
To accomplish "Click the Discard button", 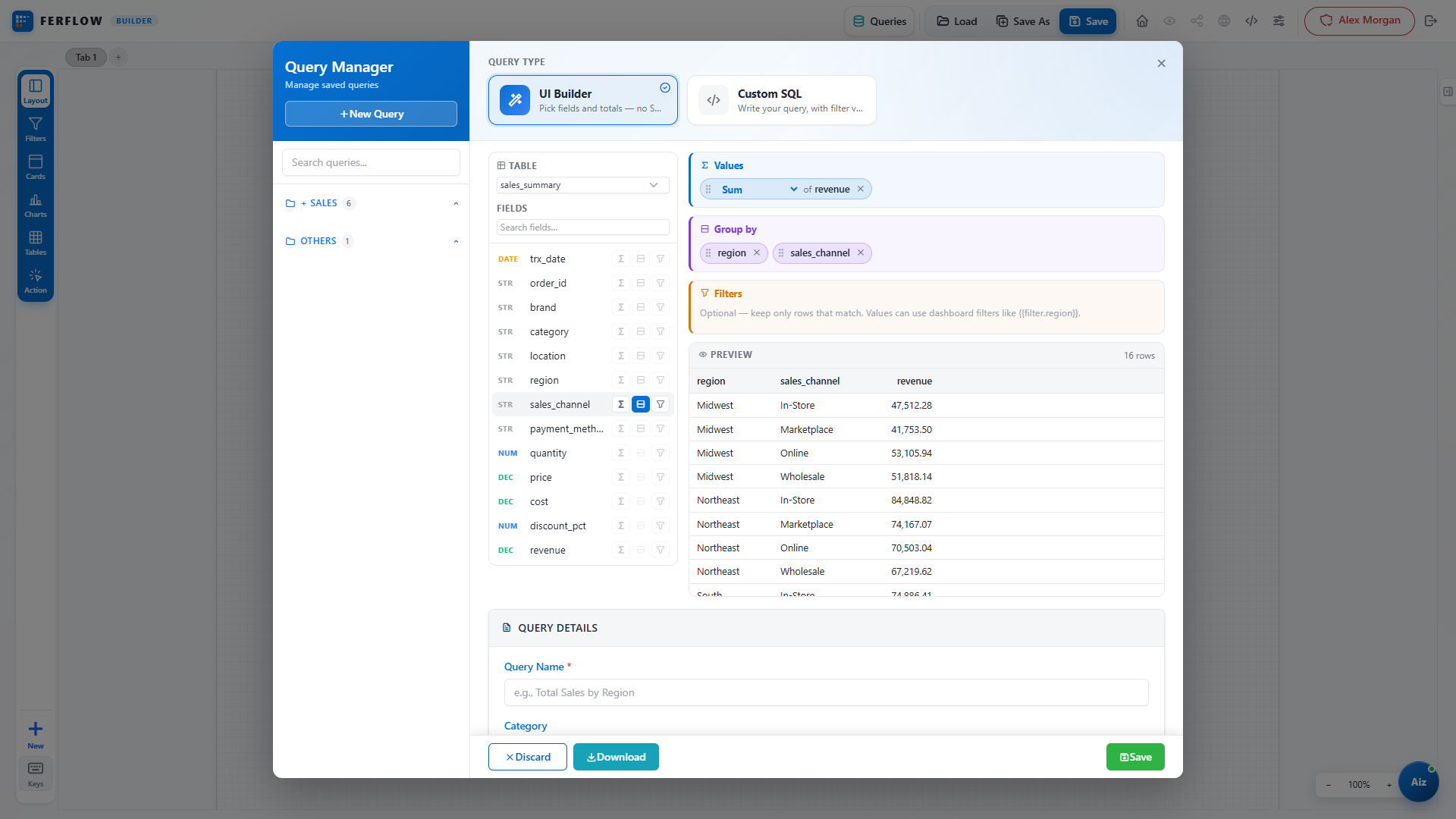I will pyautogui.click(x=528, y=757).
